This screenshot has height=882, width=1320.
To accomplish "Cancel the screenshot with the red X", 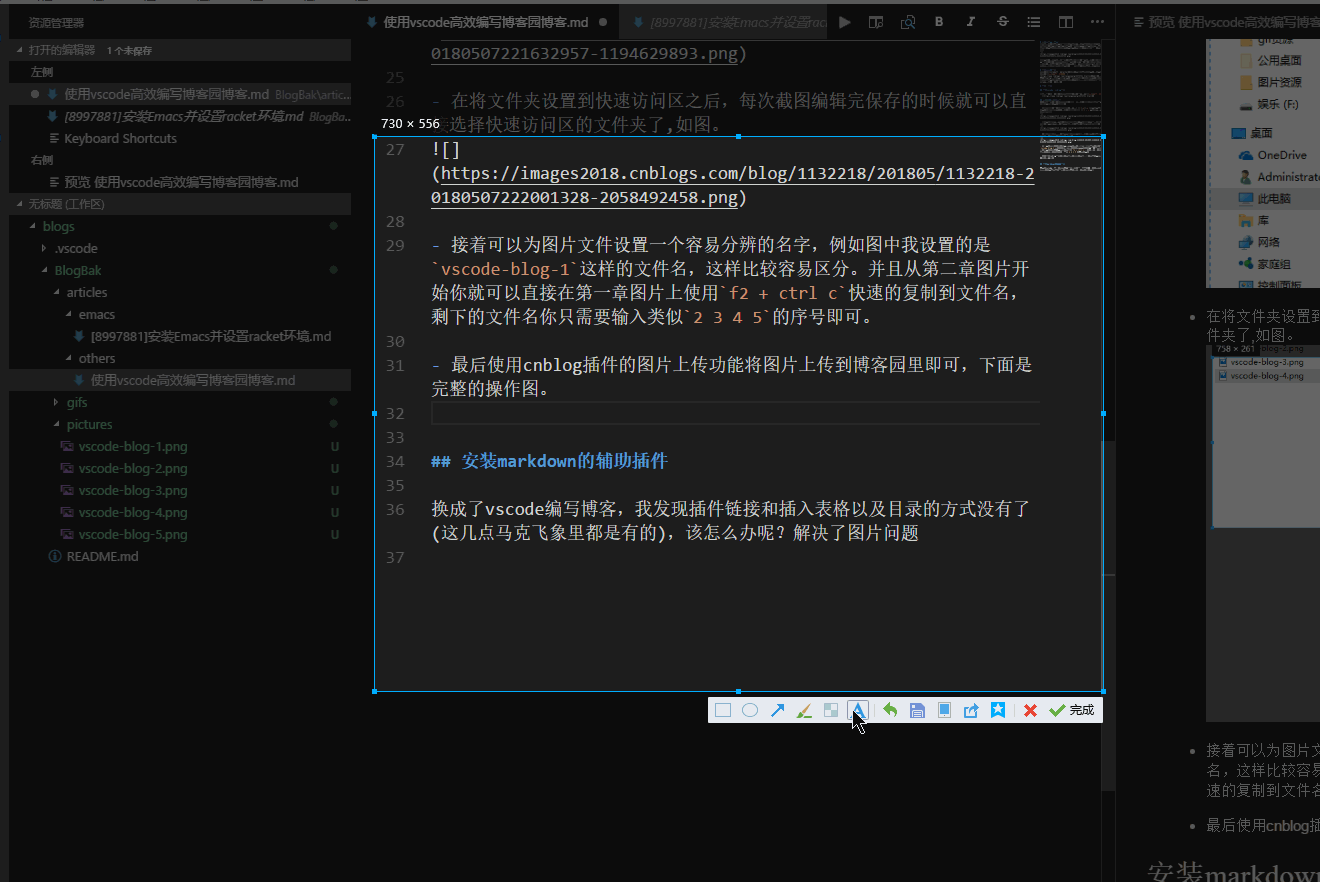I will coord(1030,710).
